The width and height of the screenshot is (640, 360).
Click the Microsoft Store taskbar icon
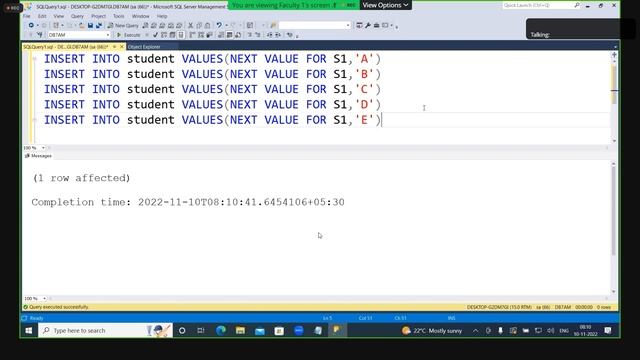click(x=279, y=330)
